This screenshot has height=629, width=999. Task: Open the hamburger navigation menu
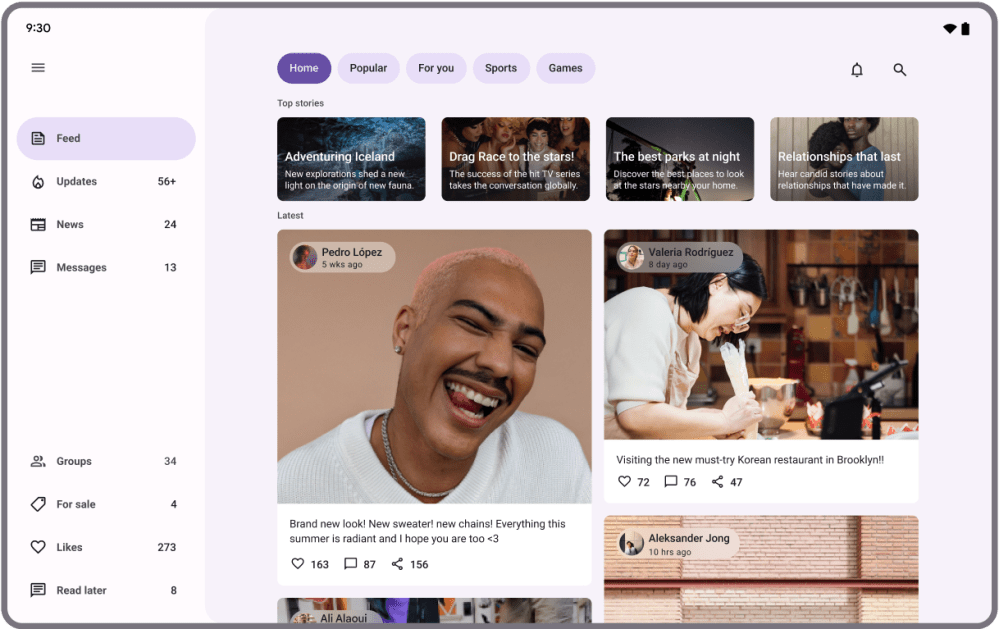[38, 68]
